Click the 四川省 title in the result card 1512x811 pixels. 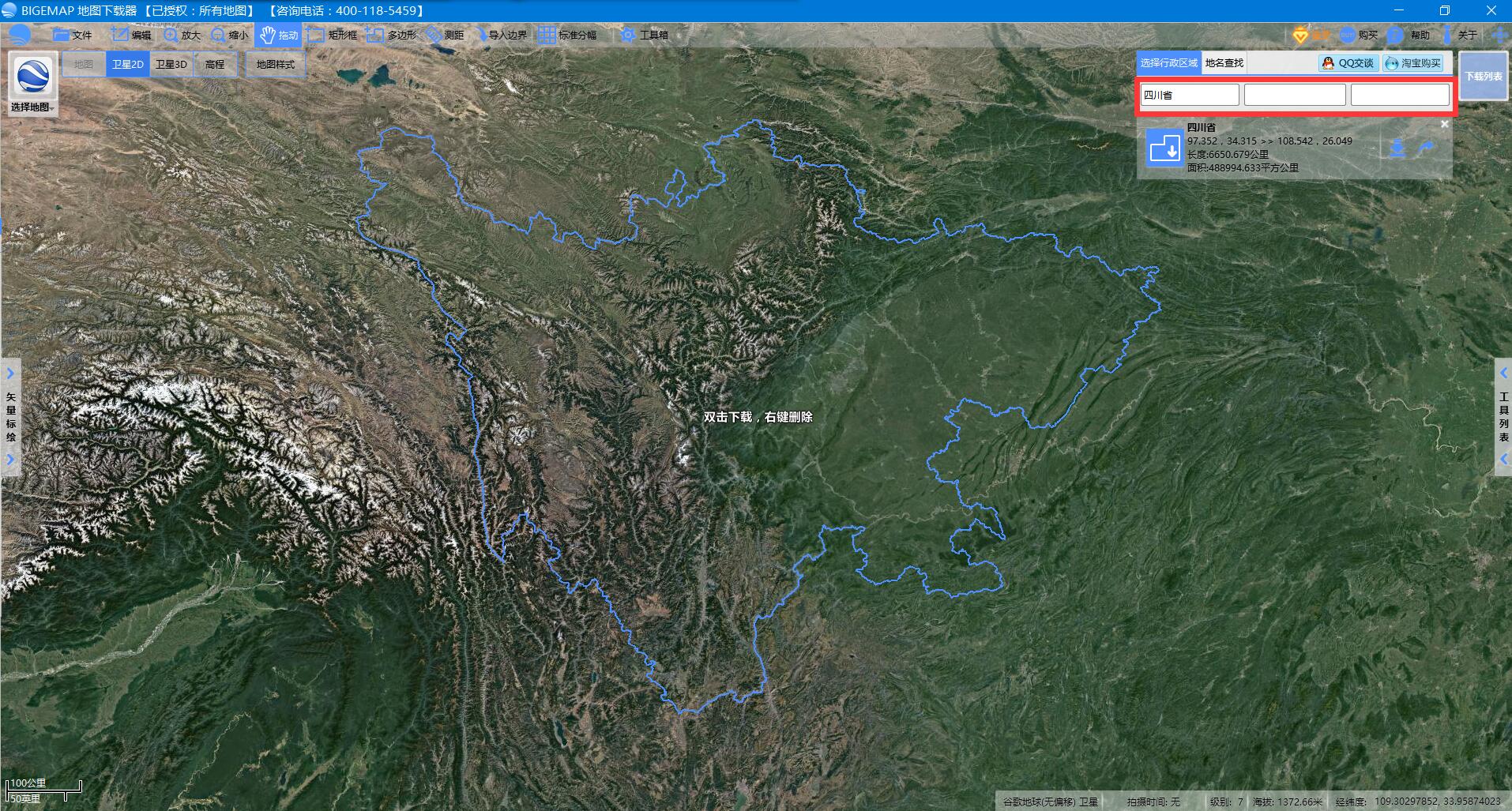tap(1202, 127)
